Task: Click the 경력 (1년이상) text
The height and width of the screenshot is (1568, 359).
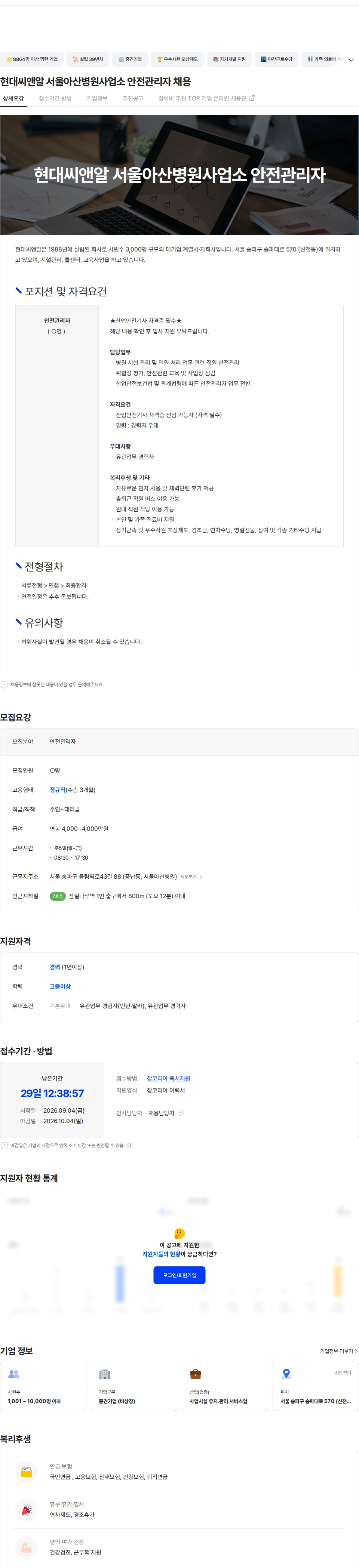Action: pyautogui.click(x=67, y=967)
